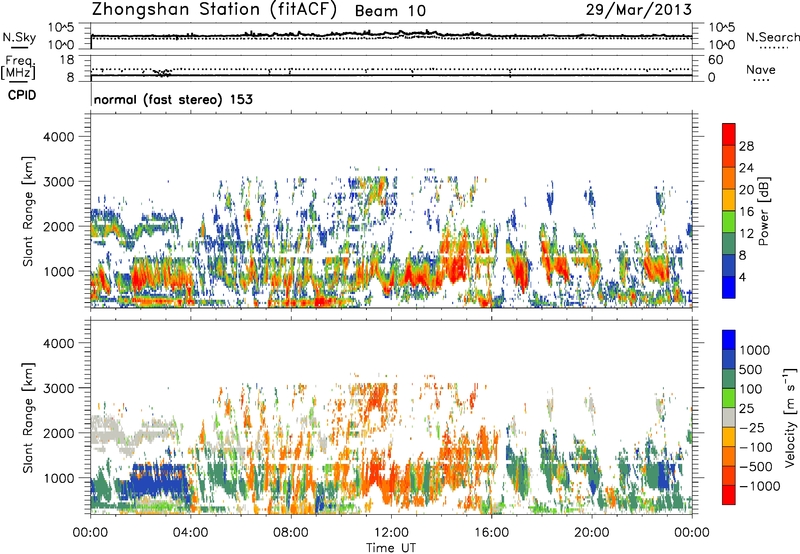
Task: Click the Power panel "Slant Range [km]" label
Action: tap(28, 211)
